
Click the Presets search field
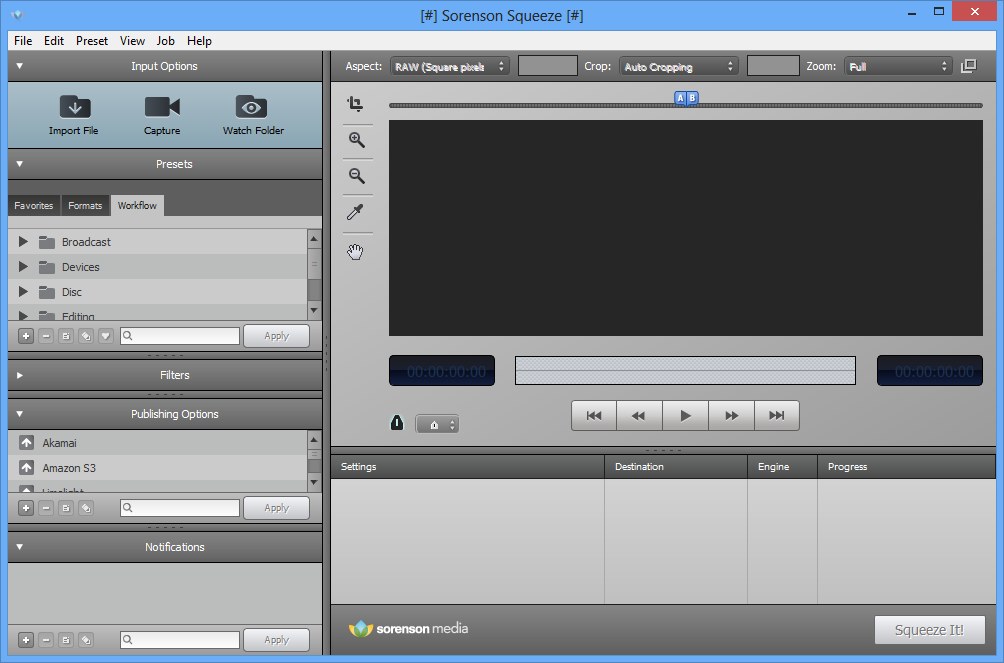[180, 336]
